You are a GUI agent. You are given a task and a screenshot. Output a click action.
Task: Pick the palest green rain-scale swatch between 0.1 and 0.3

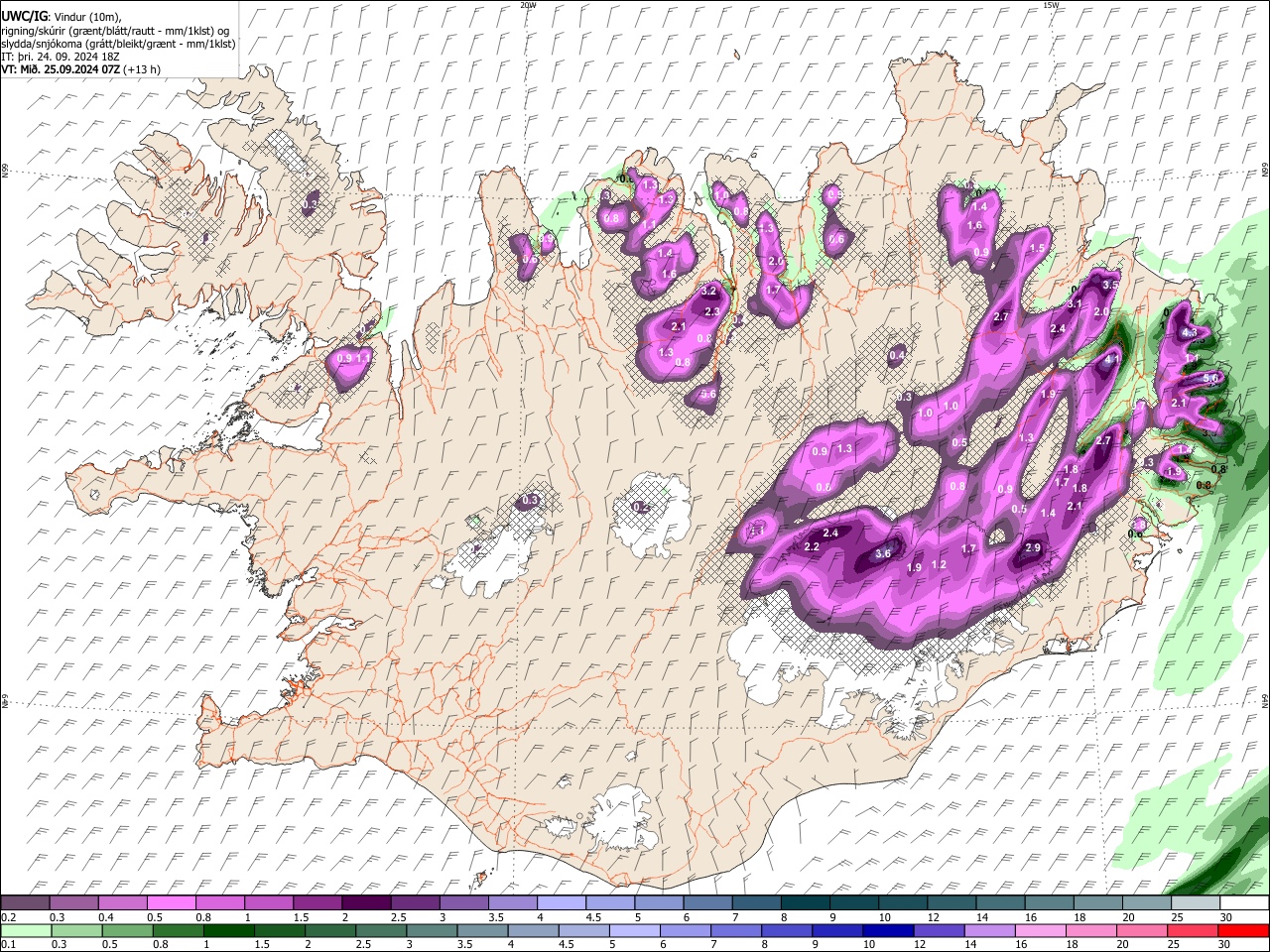pos(25,930)
